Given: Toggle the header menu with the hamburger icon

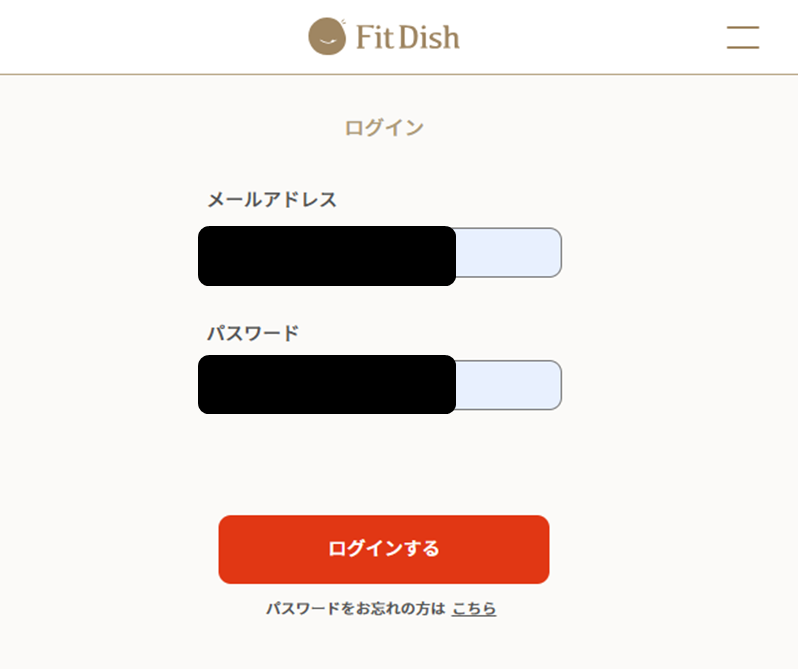Looking at the screenshot, I should [742, 37].
